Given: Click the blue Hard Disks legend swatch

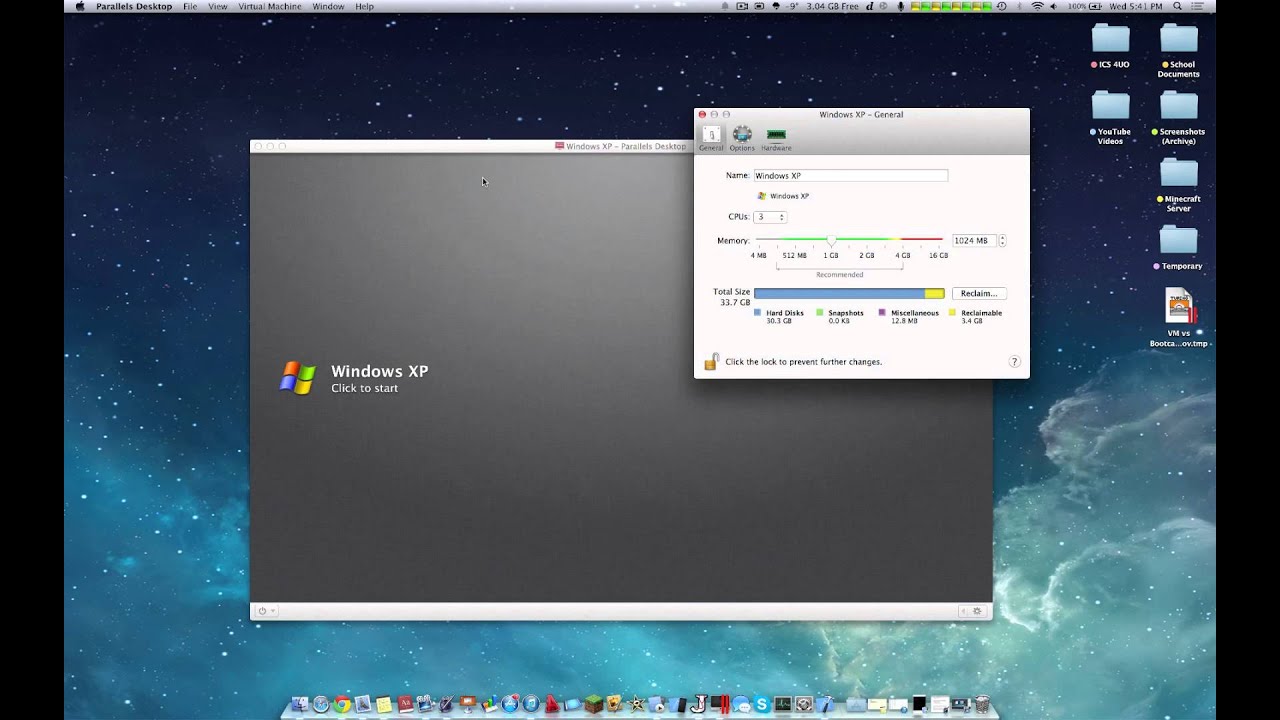Looking at the screenshot, I should [758, 313].
